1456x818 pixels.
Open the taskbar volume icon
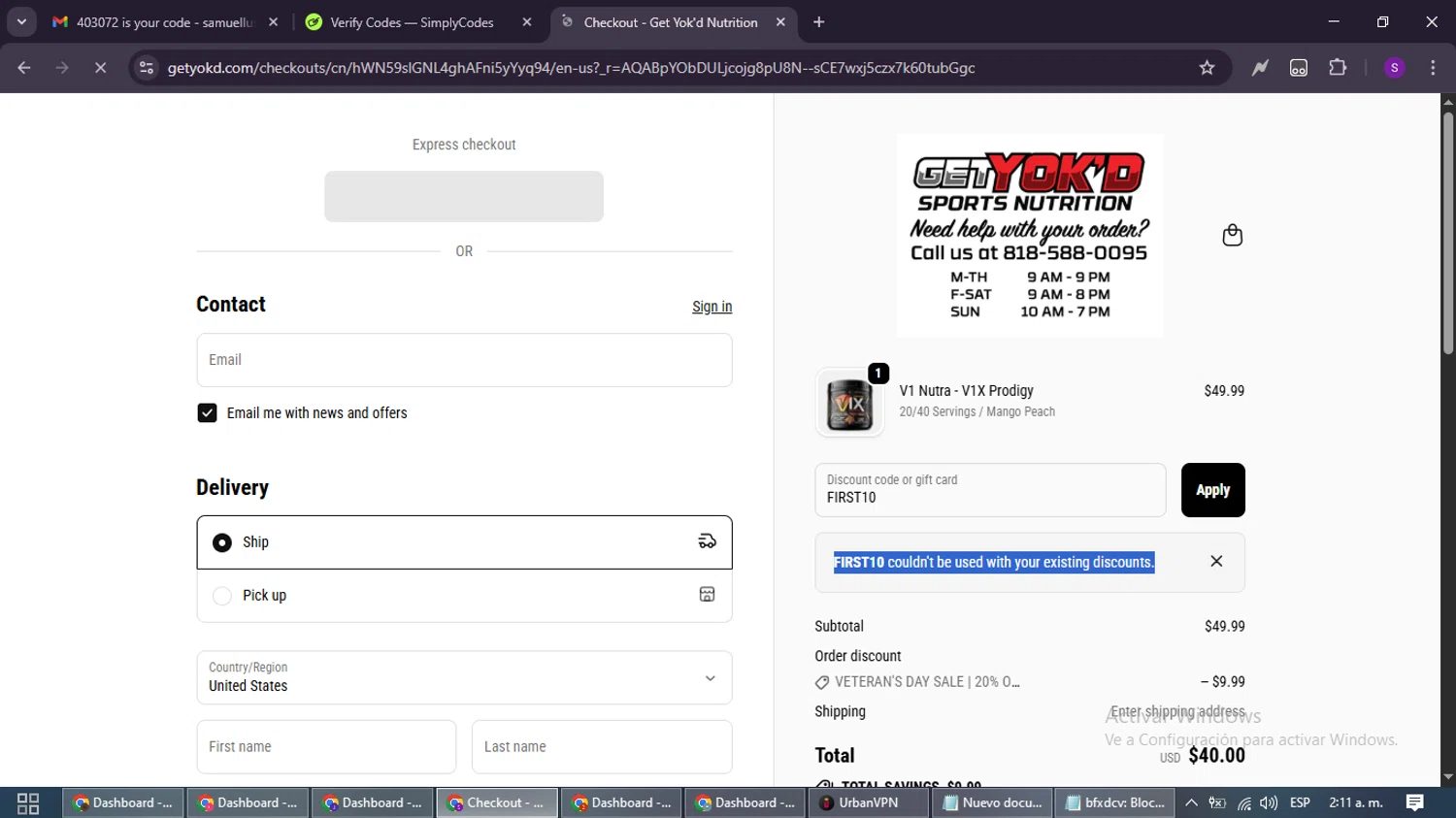1269,803
